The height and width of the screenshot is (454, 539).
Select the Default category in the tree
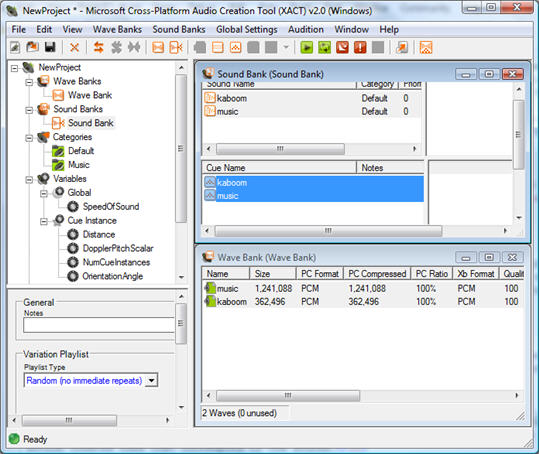tap(81, 151)
